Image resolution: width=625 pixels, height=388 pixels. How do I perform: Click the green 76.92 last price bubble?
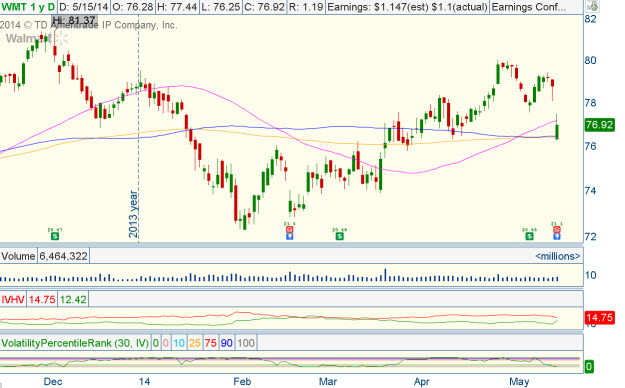coord(599,125)
